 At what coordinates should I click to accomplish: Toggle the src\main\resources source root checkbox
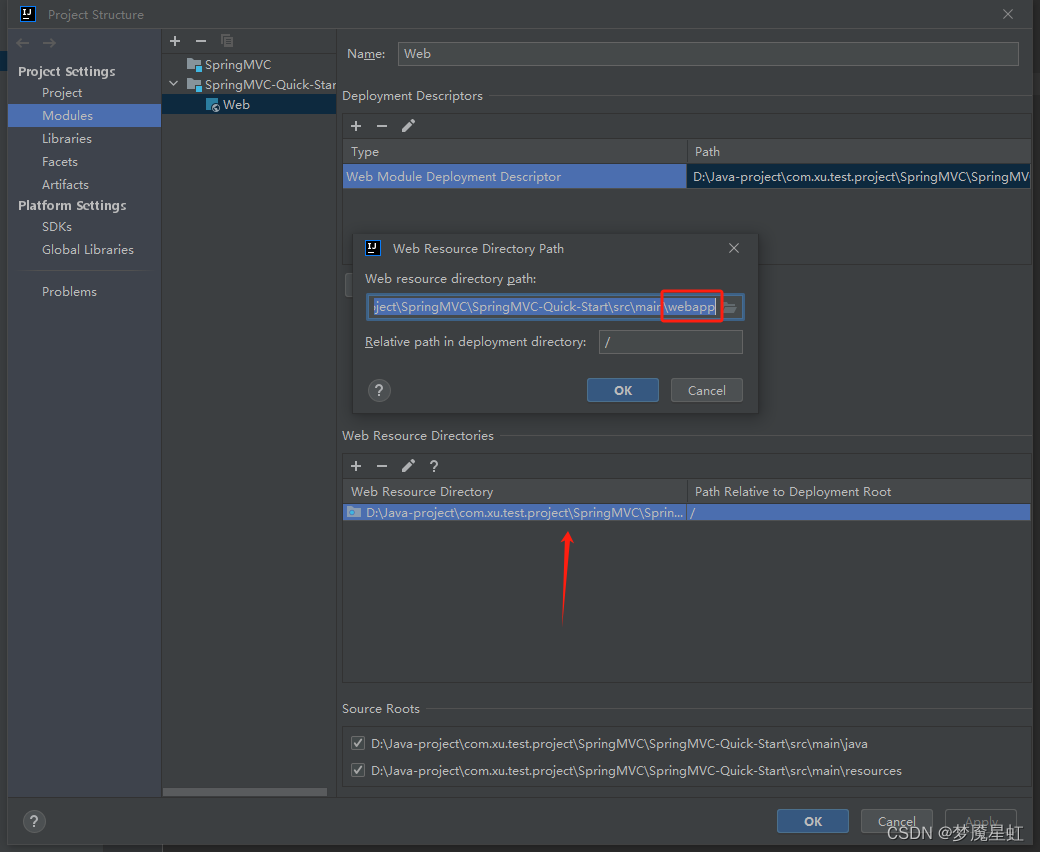coord(358,770)
